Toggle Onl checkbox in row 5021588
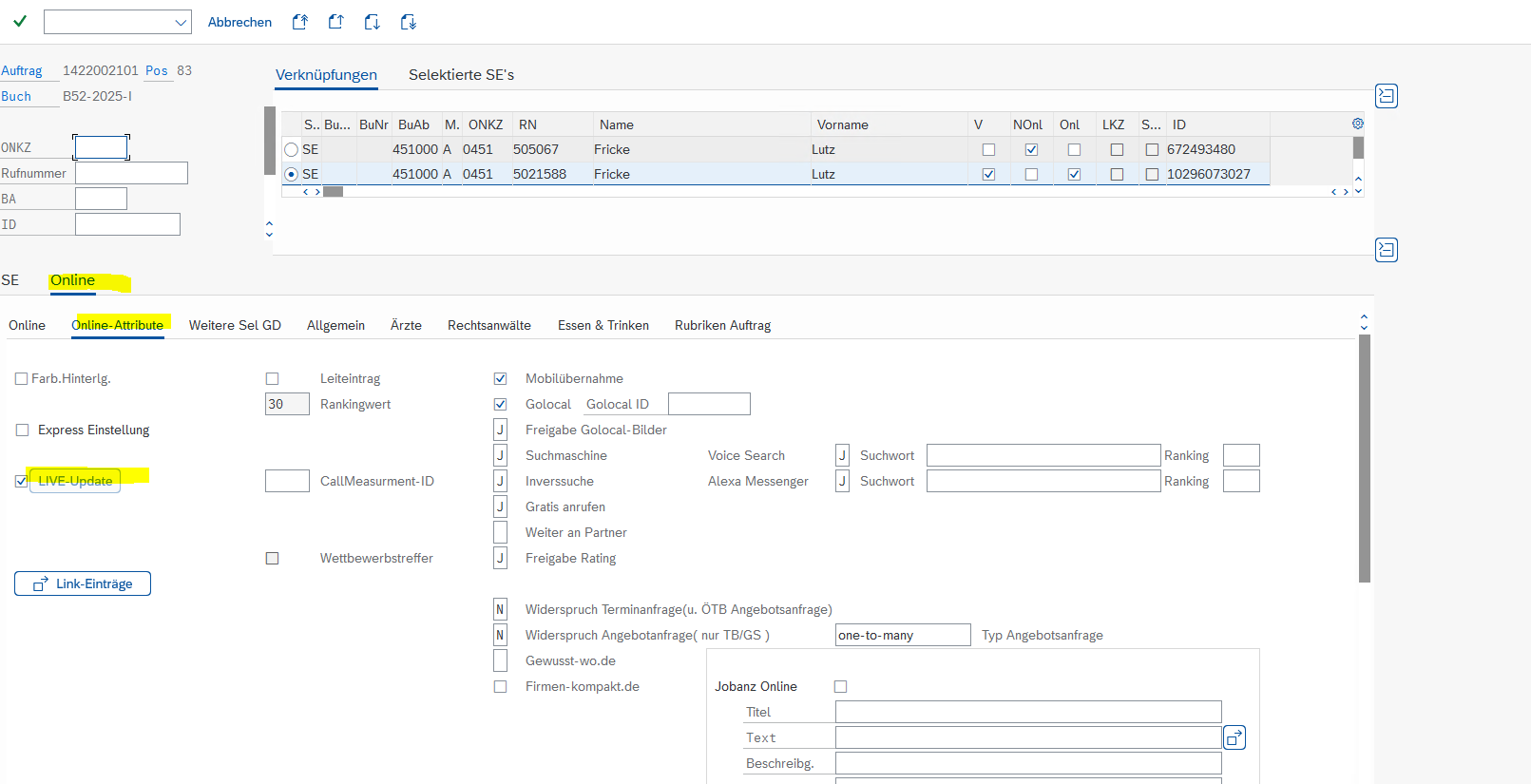1531x784 pixels. 1074,174
